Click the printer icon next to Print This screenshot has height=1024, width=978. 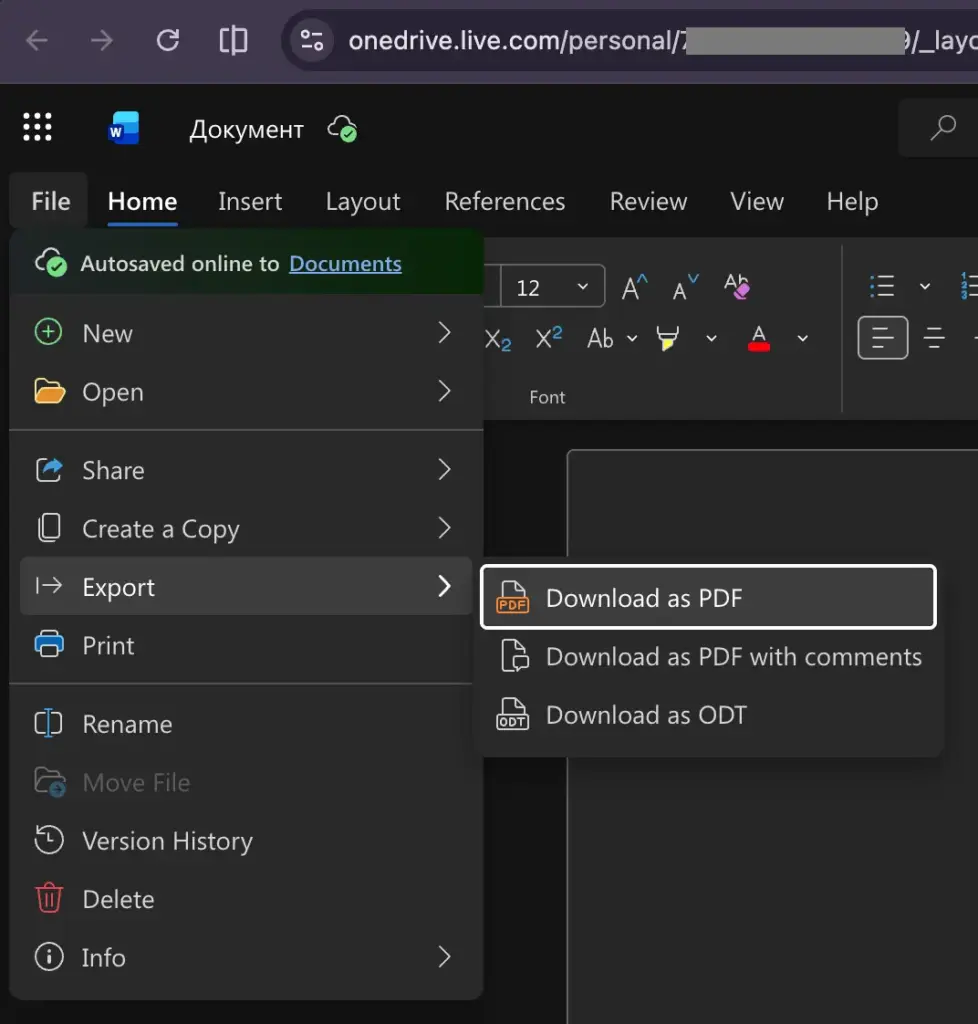pyautogui.click(x=49, y=644)
